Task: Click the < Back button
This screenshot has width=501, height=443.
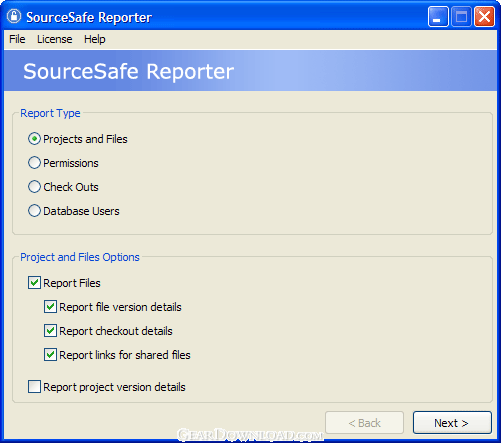Action: 364,423
